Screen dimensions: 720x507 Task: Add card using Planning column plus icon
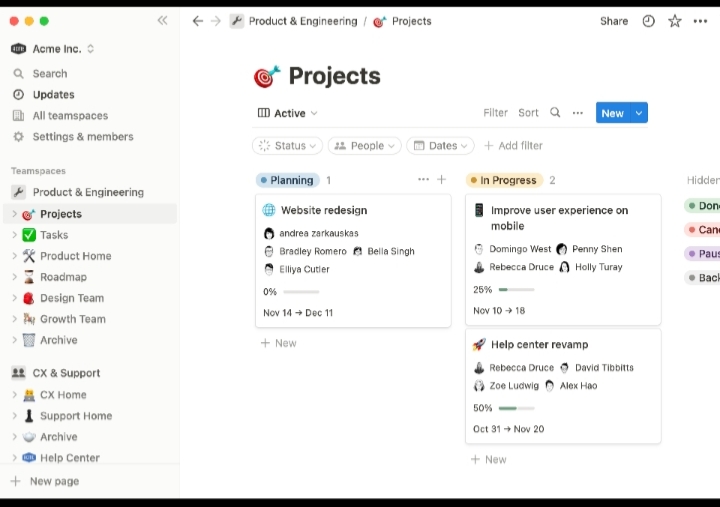click(x=441, y=180)
